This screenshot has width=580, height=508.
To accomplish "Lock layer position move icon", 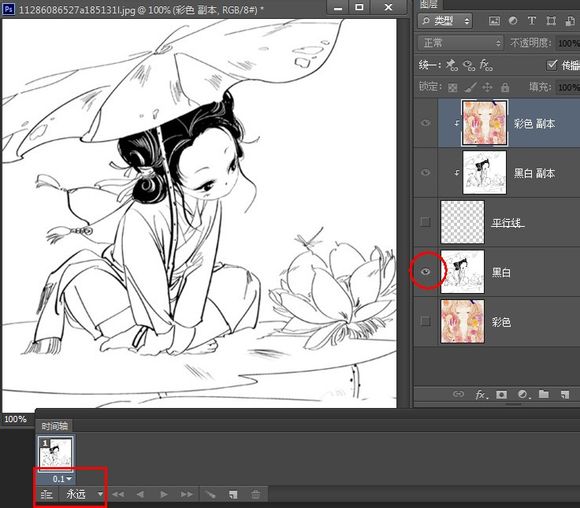I will click(487, 87).
